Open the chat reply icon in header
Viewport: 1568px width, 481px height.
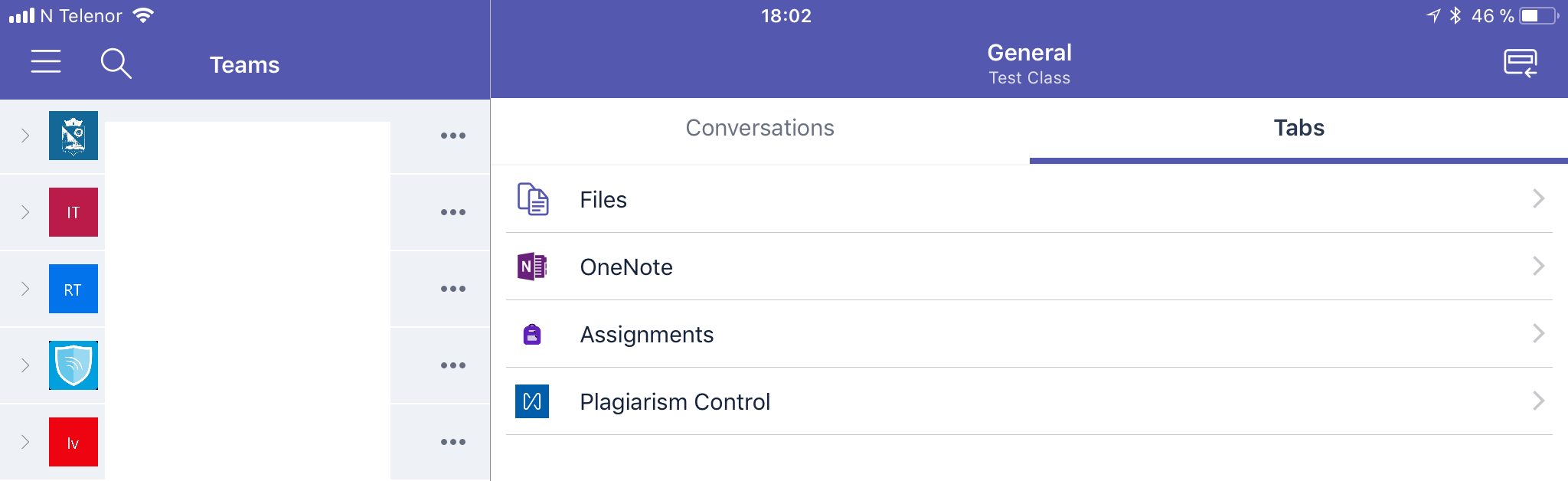[x=1521, y=64]
